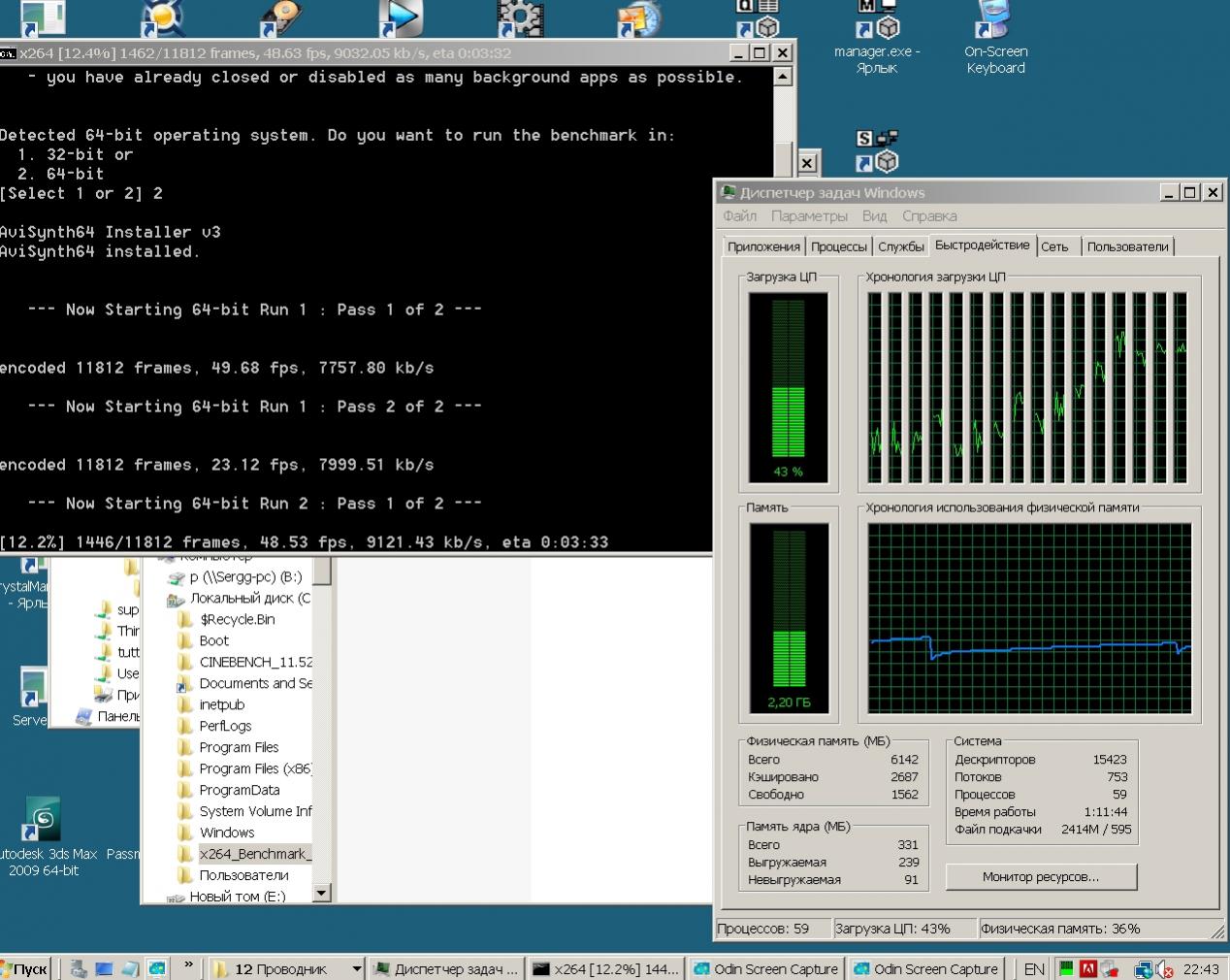This screenshot has height=980, width=1230.
Task: Launch the On-Screen Keyboard desktop shortcut
Action: tap(995, 21)
